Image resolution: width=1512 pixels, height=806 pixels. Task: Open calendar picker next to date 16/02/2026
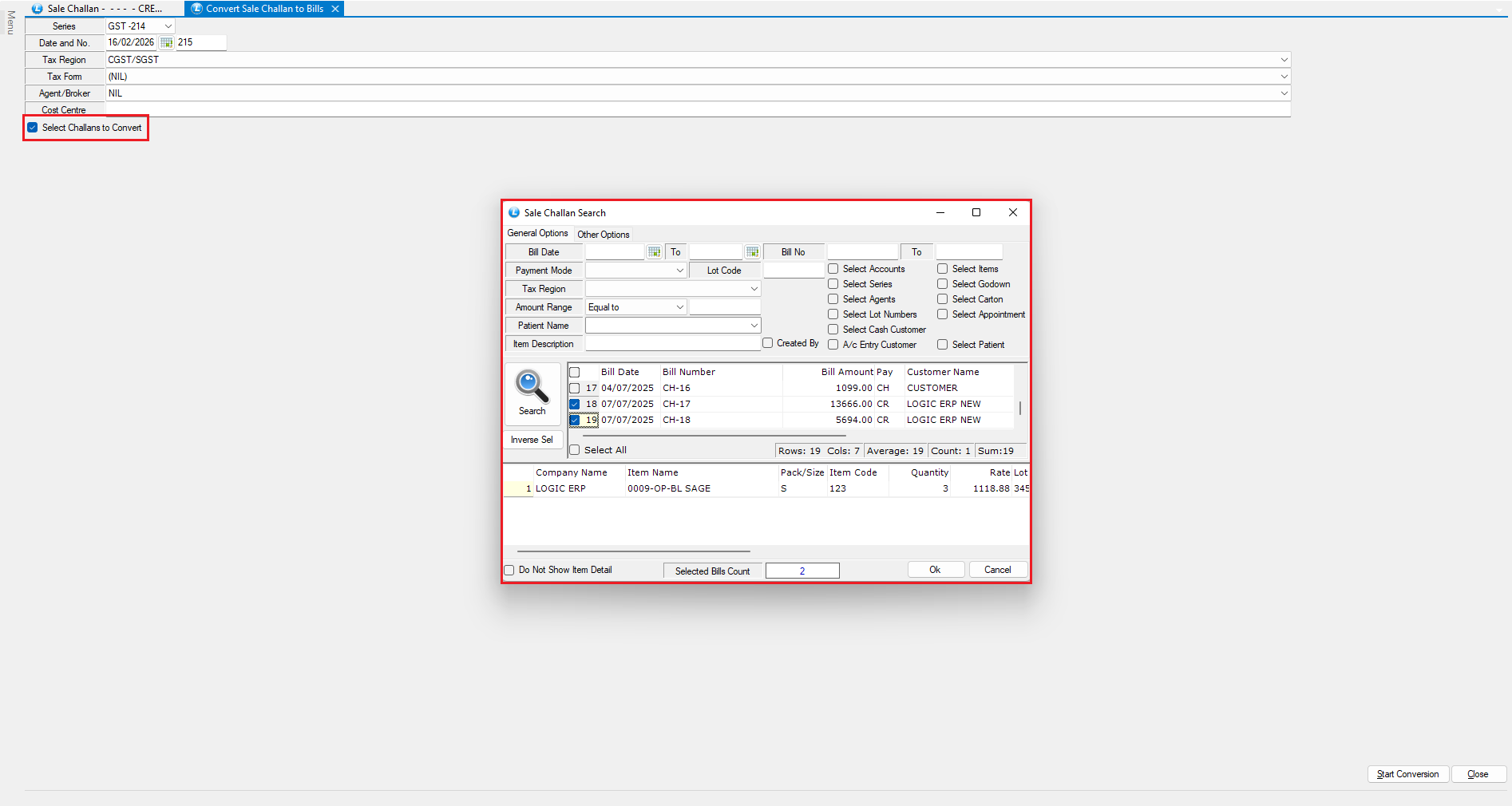pos(166,42)
